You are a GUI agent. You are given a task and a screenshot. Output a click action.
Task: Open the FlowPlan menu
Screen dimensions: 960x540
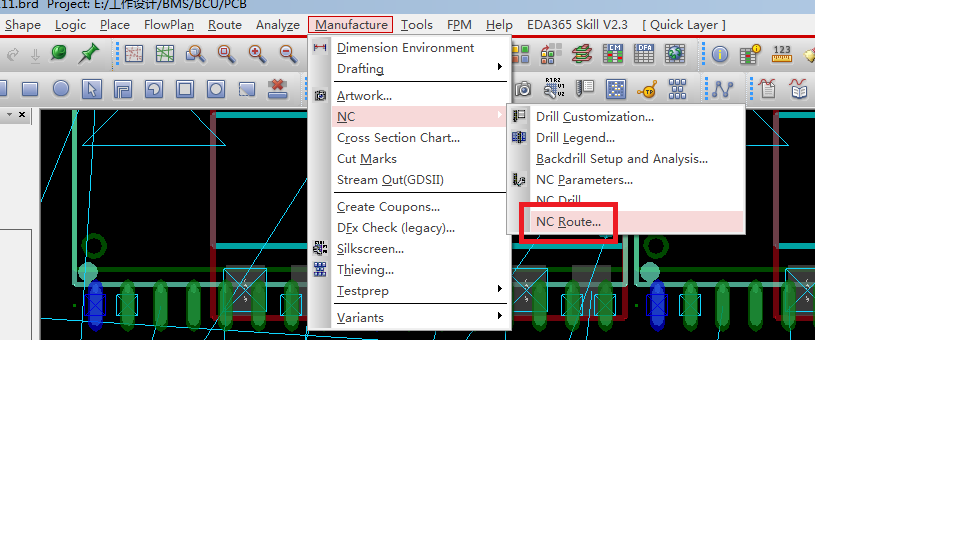(x=169, y=25)
